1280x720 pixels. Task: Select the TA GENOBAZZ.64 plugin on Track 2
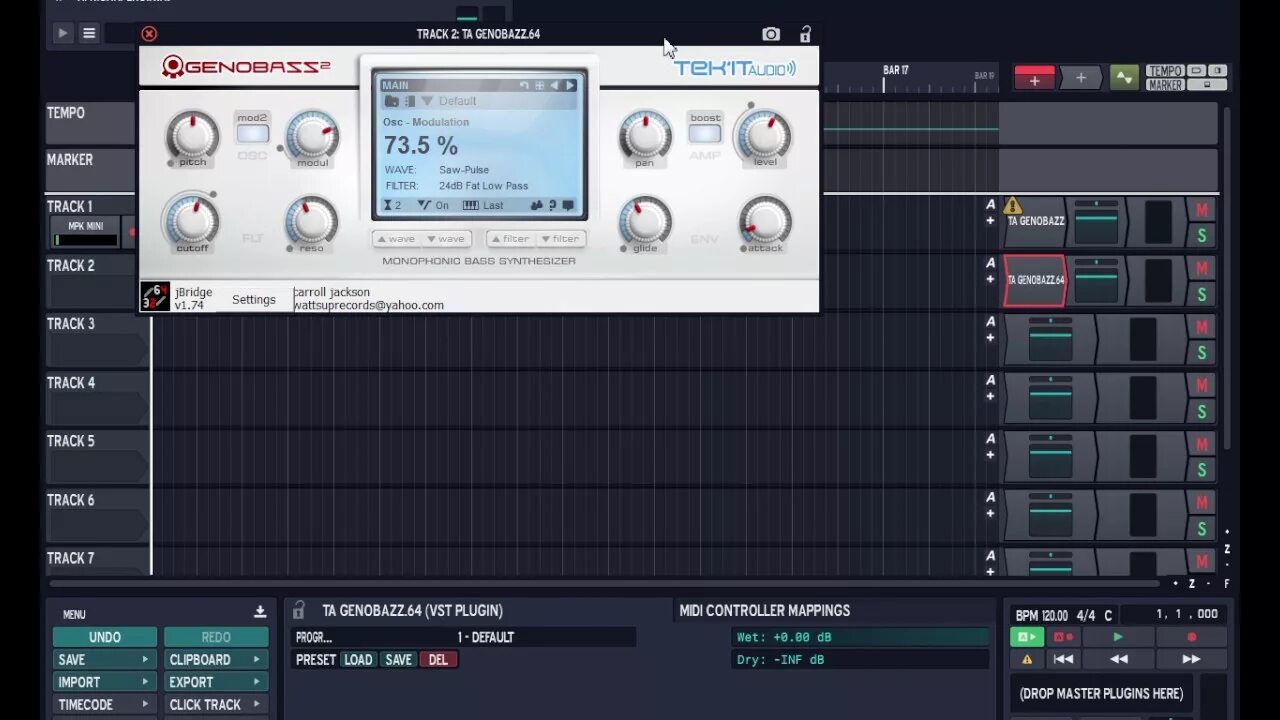click(x=1035, y=280)
